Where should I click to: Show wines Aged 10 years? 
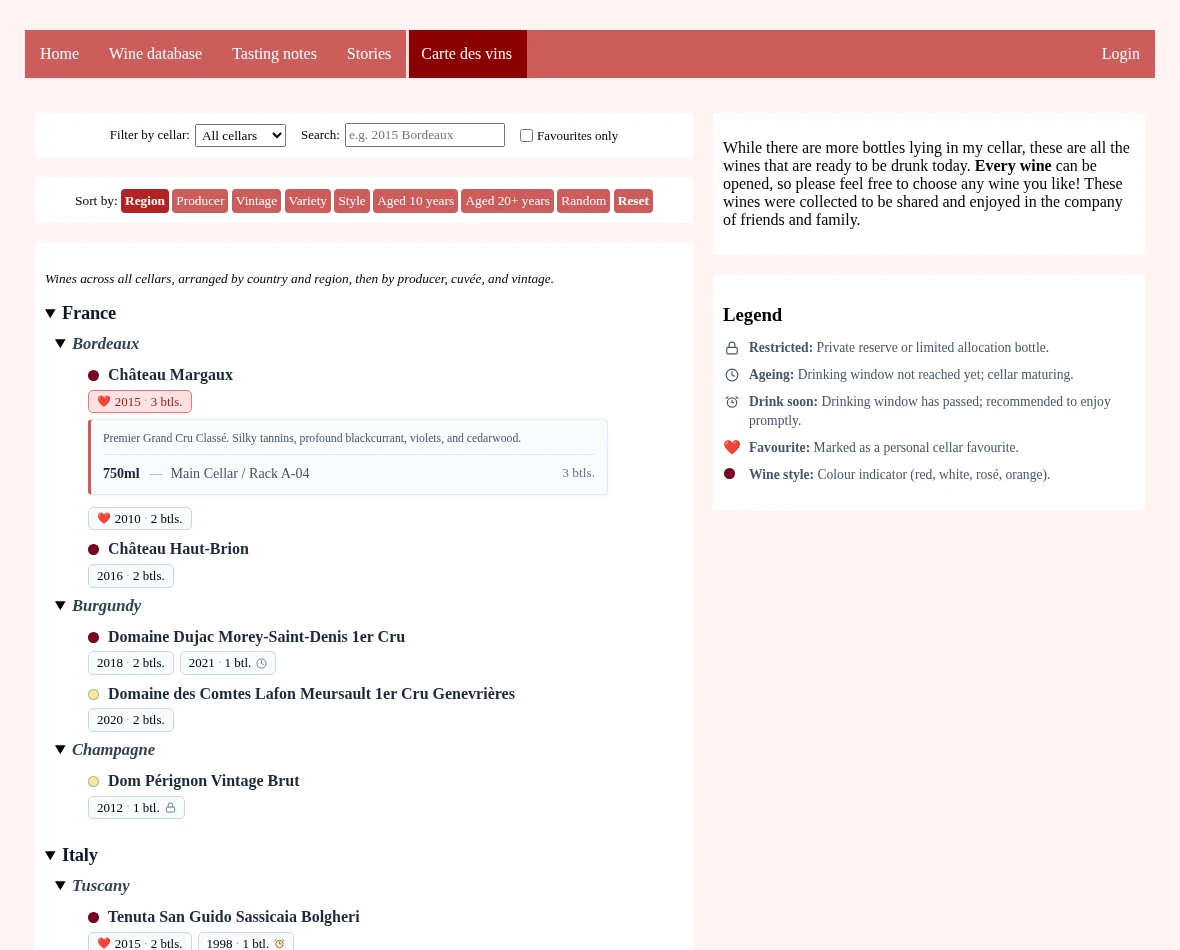[x=415, y=201]
